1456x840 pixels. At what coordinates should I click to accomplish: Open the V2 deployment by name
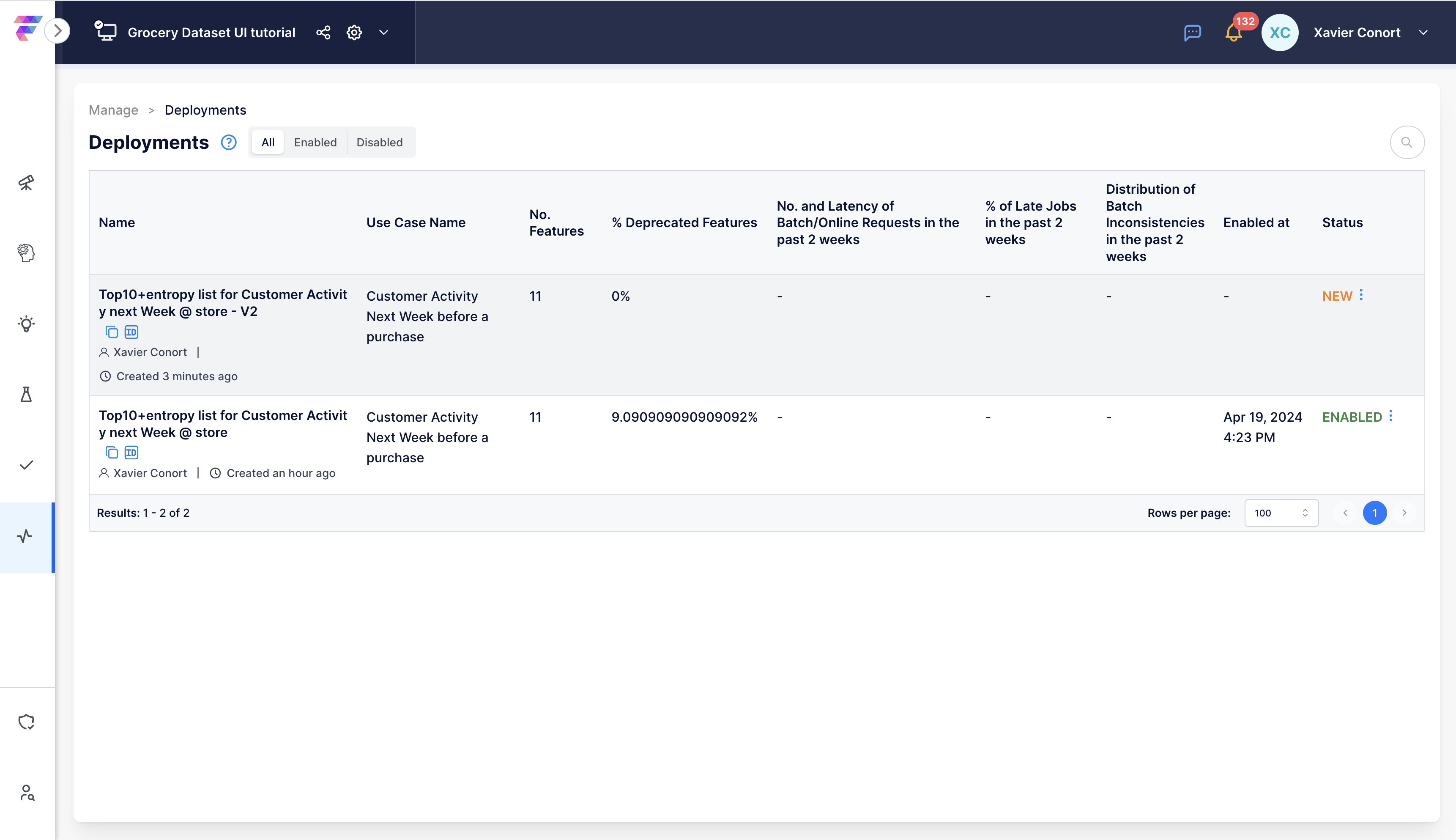pyautogui.click(x=222, y=303)
